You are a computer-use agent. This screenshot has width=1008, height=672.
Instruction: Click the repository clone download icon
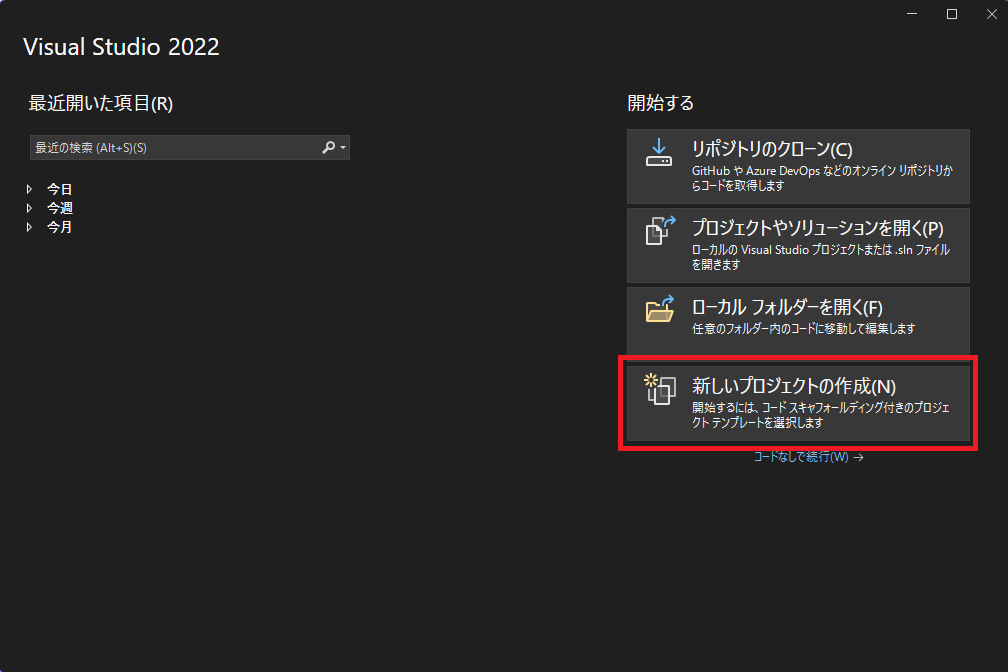[658, 152]
